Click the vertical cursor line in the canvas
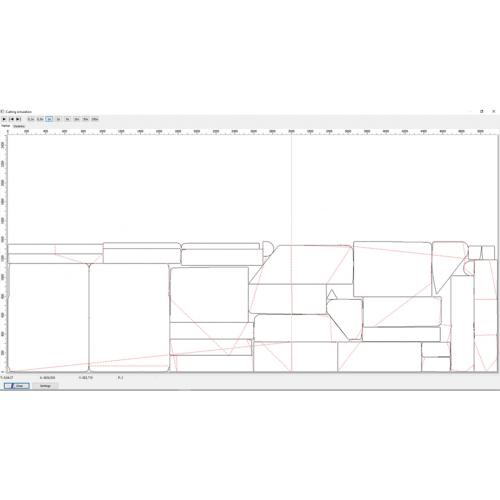 coord(291,253)
